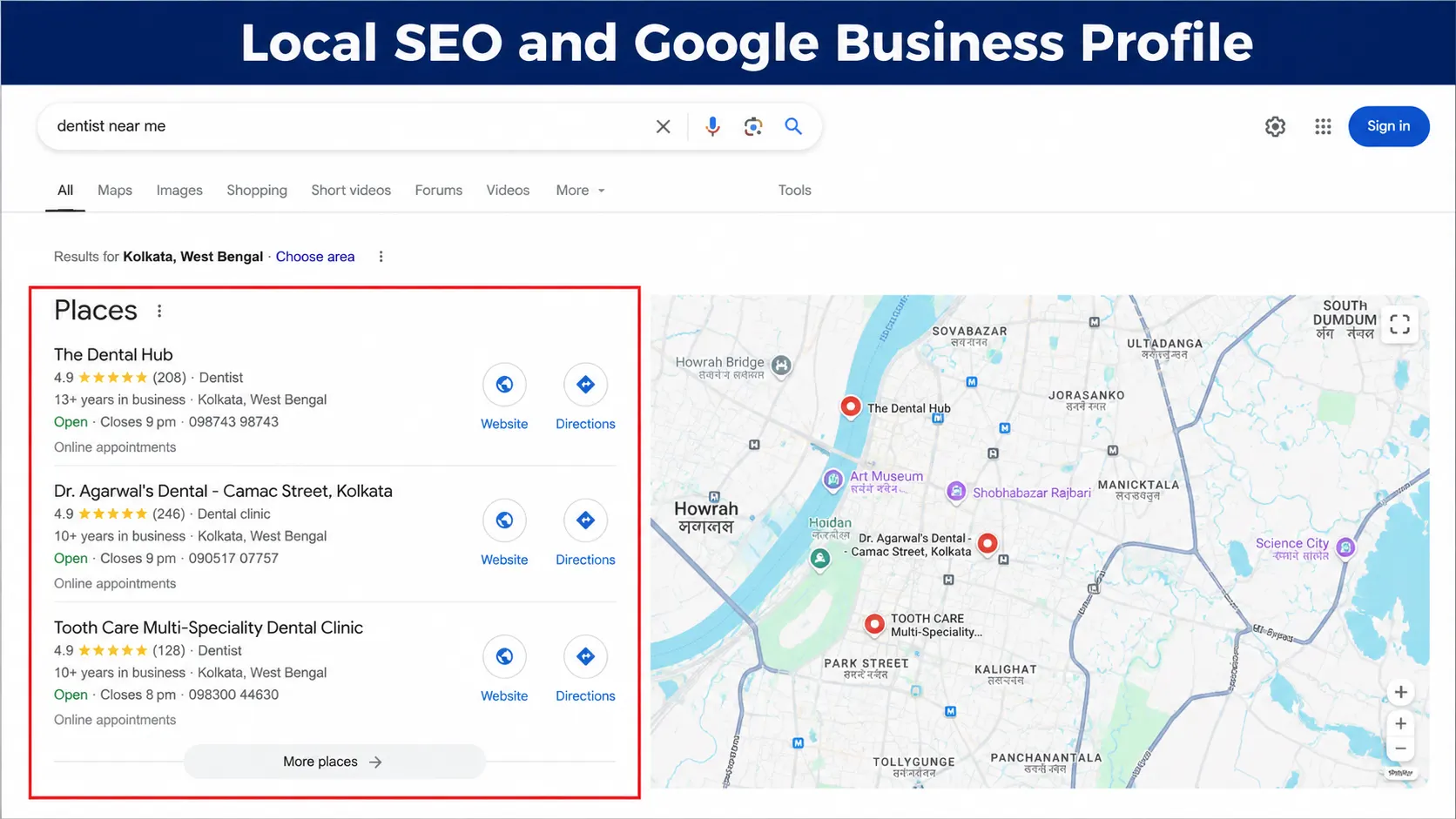Open Dr. Agarwal's Dental - Camac Street listing
This screenshot has width=1456, height=819.
tap(223, 491)
